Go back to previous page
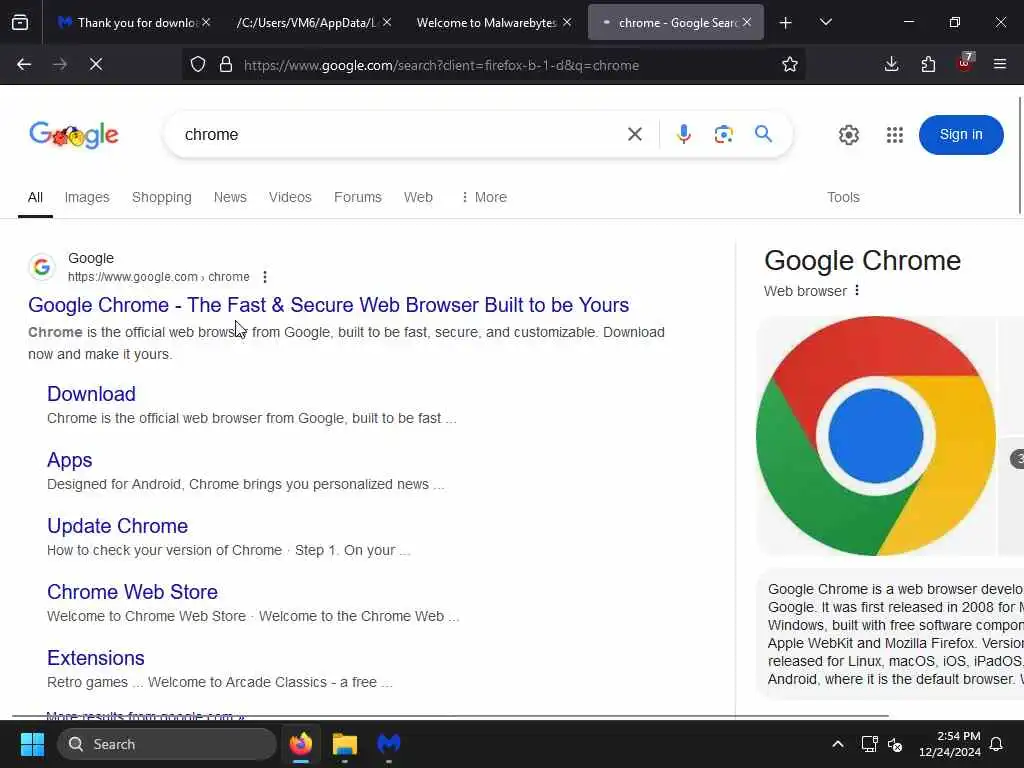This screenshot has width=1024, height=768. [24, 64]
